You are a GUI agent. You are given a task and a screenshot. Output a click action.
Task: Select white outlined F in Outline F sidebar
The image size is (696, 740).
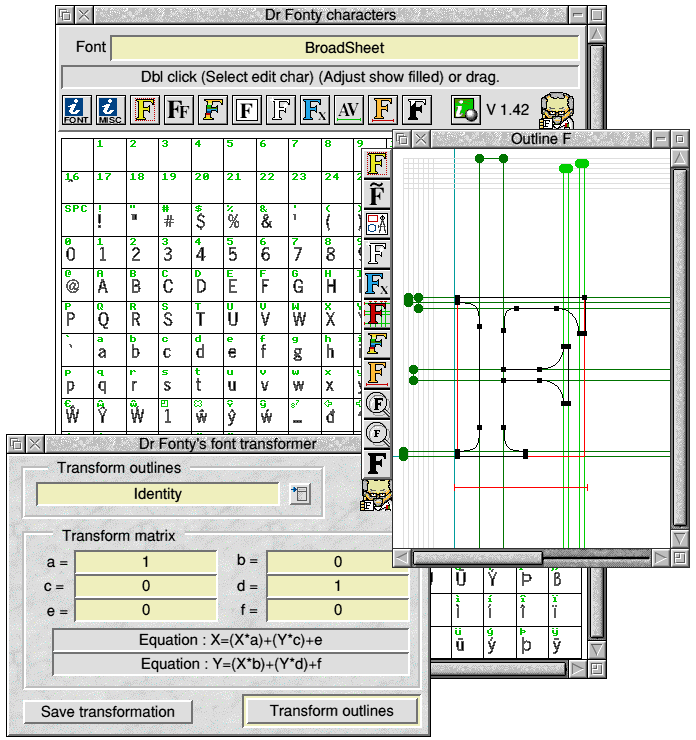377,253
